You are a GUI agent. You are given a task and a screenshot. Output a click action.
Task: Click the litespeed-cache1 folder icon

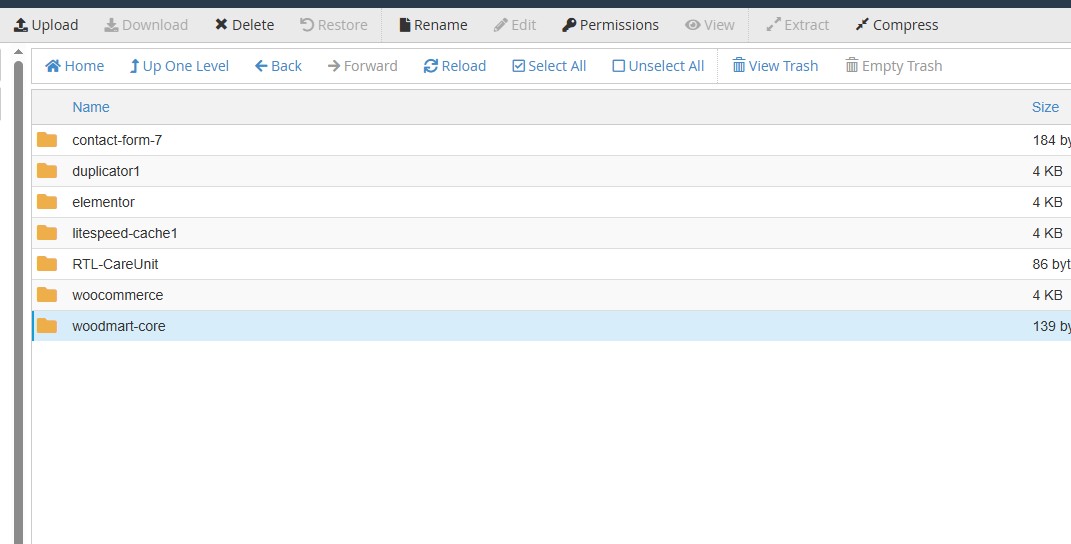click(47, 233)
